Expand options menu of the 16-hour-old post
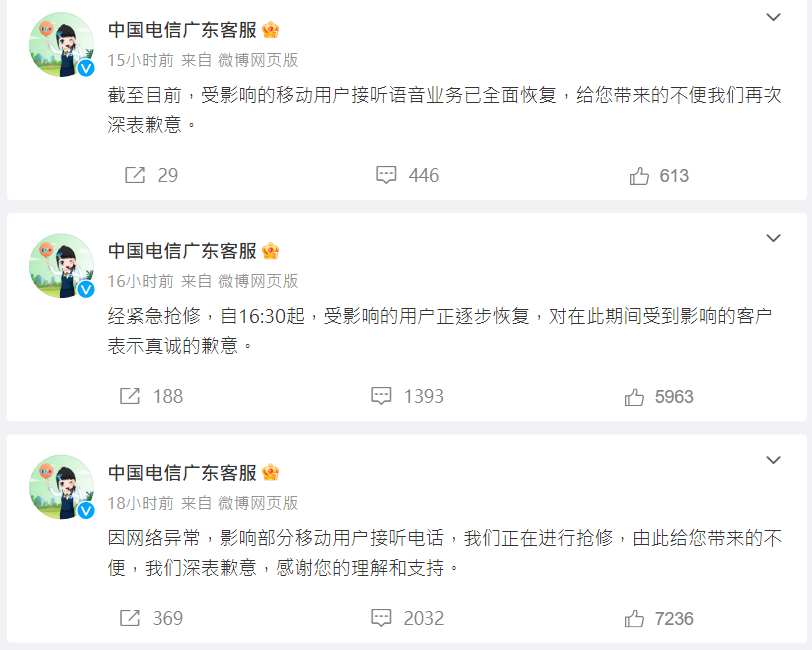Viewport: 812px width, 650px height. coord(773,238)
